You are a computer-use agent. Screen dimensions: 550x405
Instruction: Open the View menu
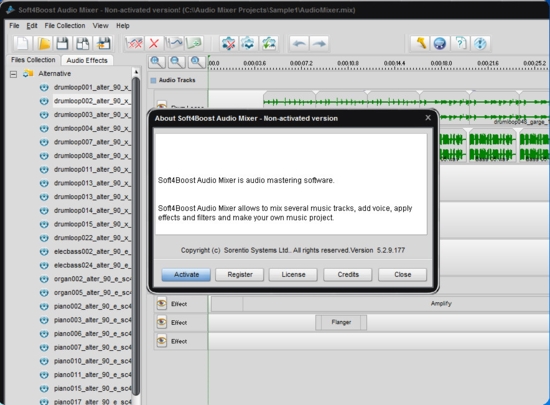pos(100,26)
